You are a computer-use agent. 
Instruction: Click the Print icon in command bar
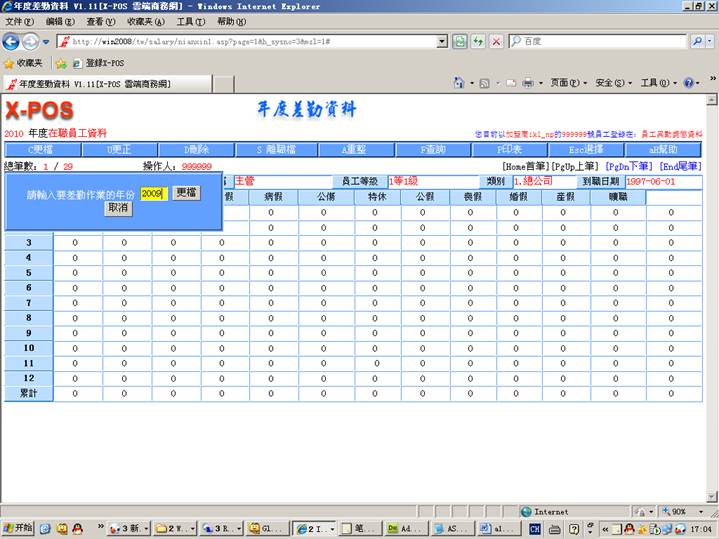(526, 83)
